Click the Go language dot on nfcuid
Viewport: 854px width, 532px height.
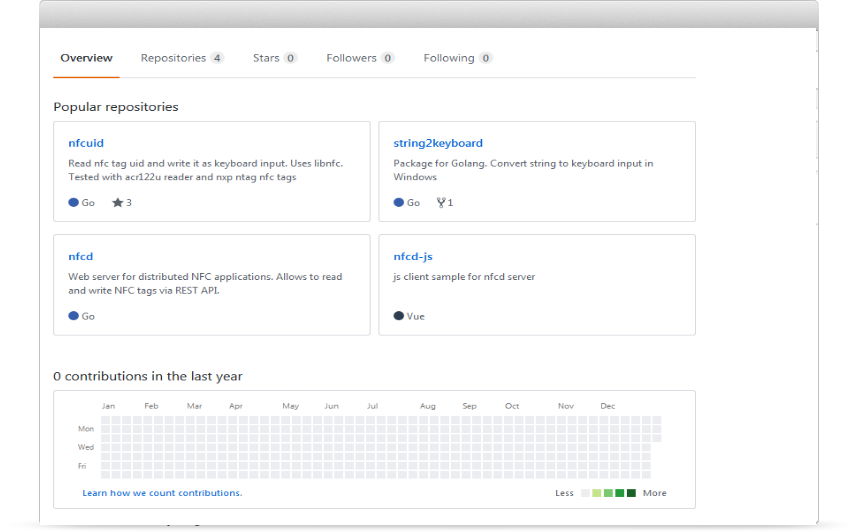coord(73,202)
